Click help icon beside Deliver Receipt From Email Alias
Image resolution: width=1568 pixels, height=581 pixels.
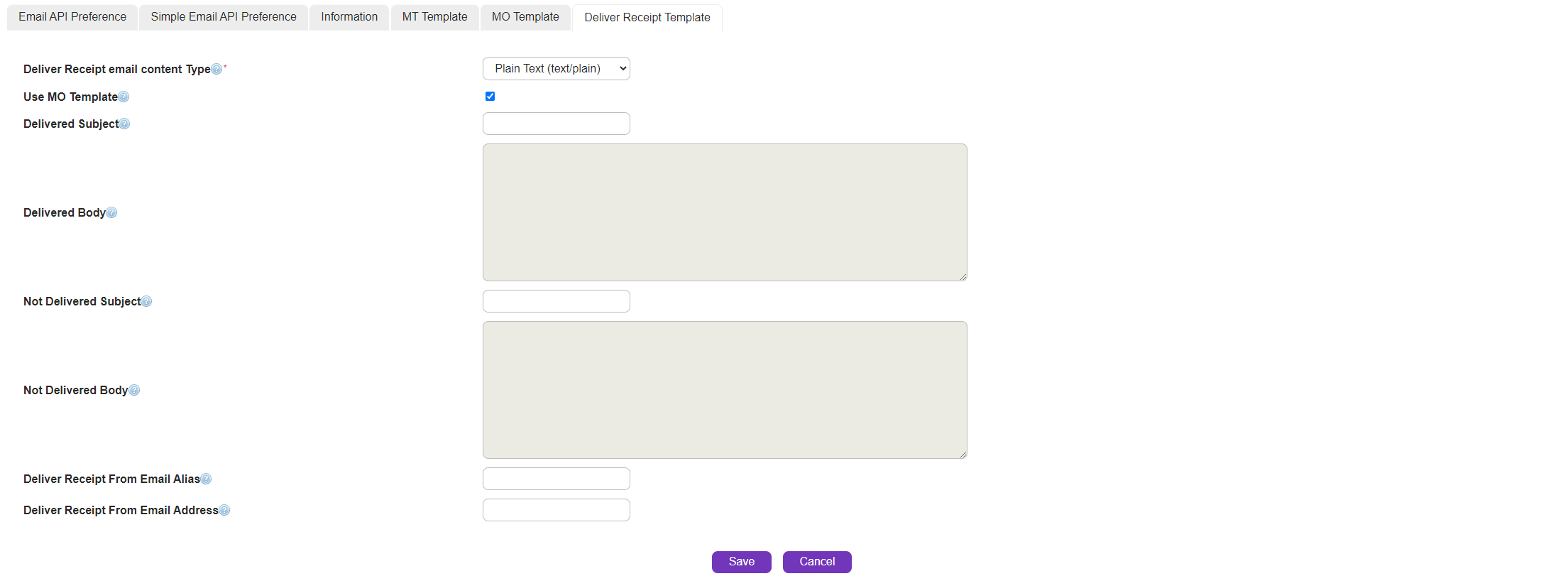tap(206, 479)
